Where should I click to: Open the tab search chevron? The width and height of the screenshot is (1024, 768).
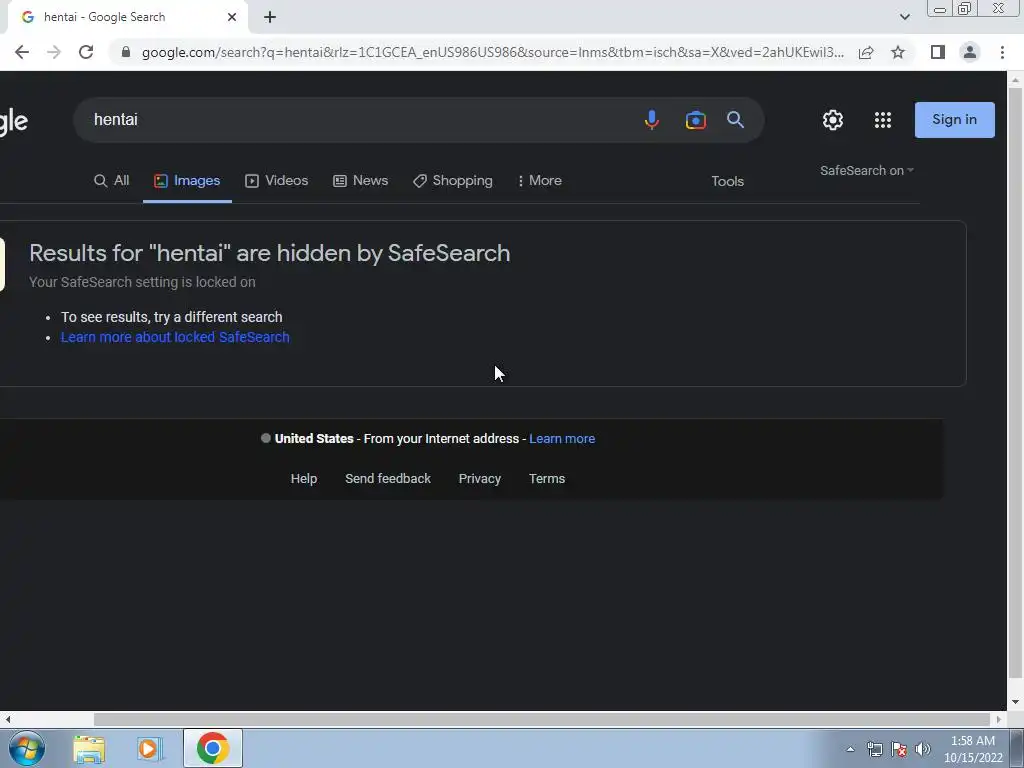[904, 17]
